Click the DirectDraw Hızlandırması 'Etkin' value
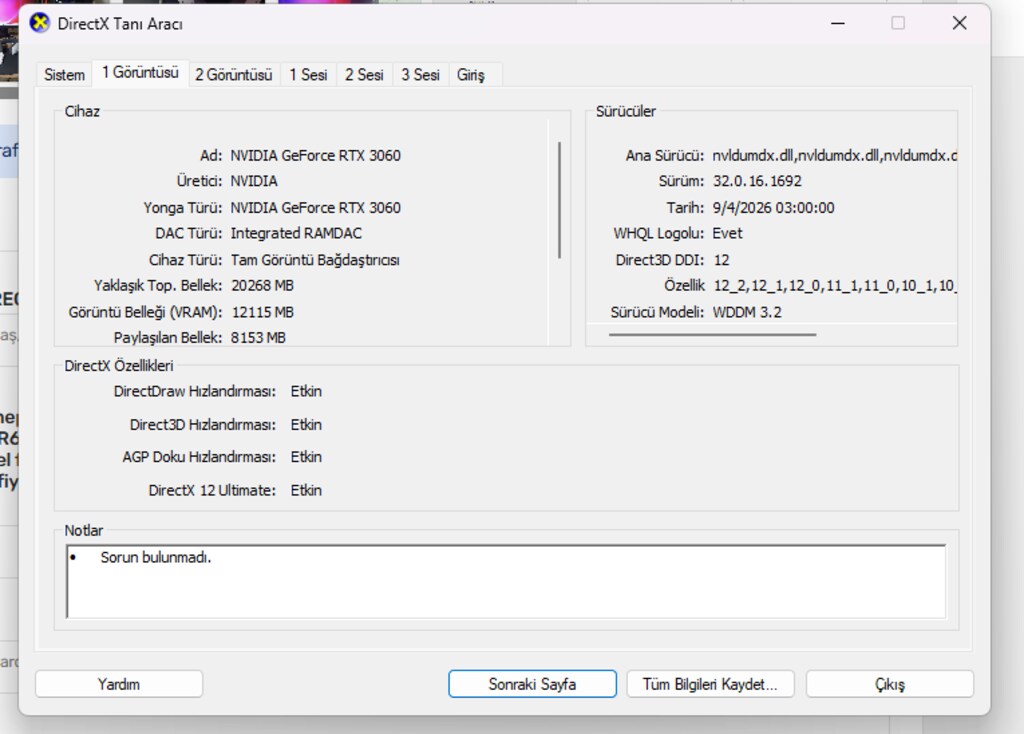The image size is (1024, 734). click(306, 391)
